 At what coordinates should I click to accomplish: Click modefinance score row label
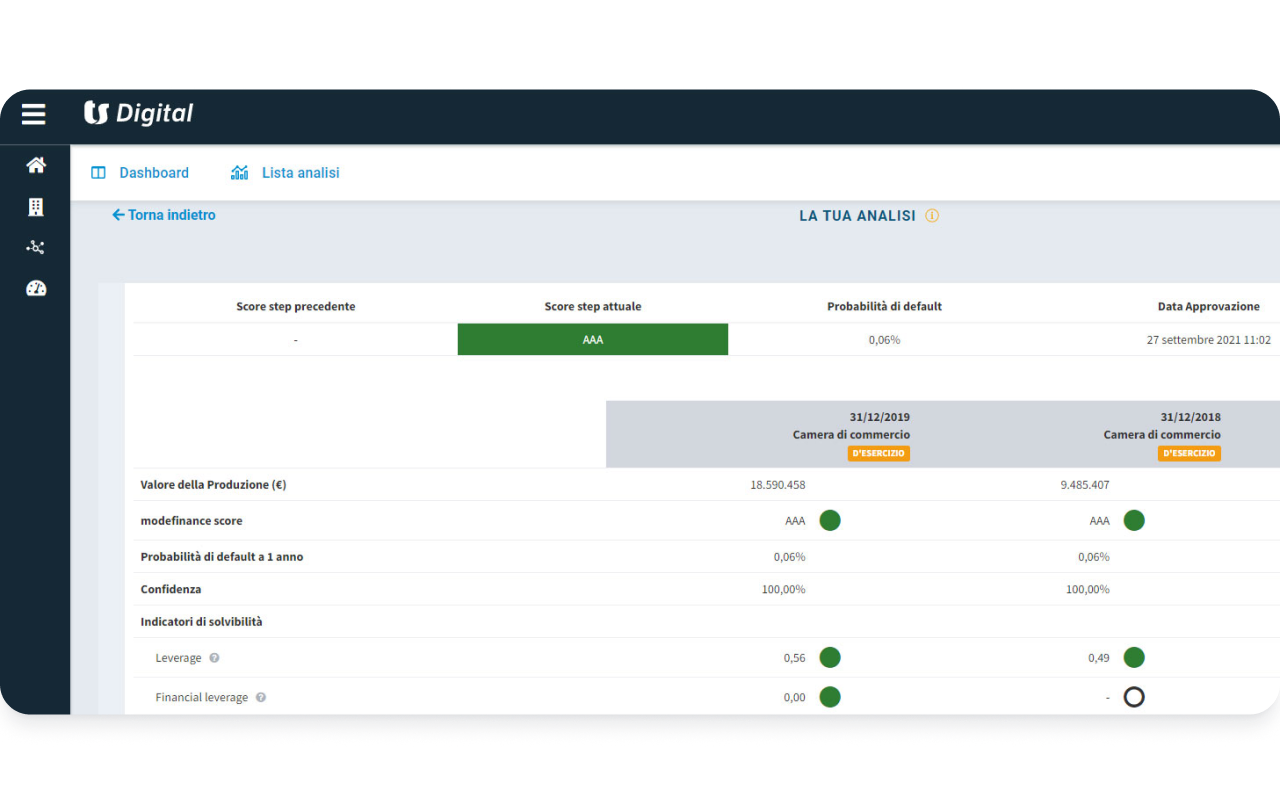pos(191,521)
